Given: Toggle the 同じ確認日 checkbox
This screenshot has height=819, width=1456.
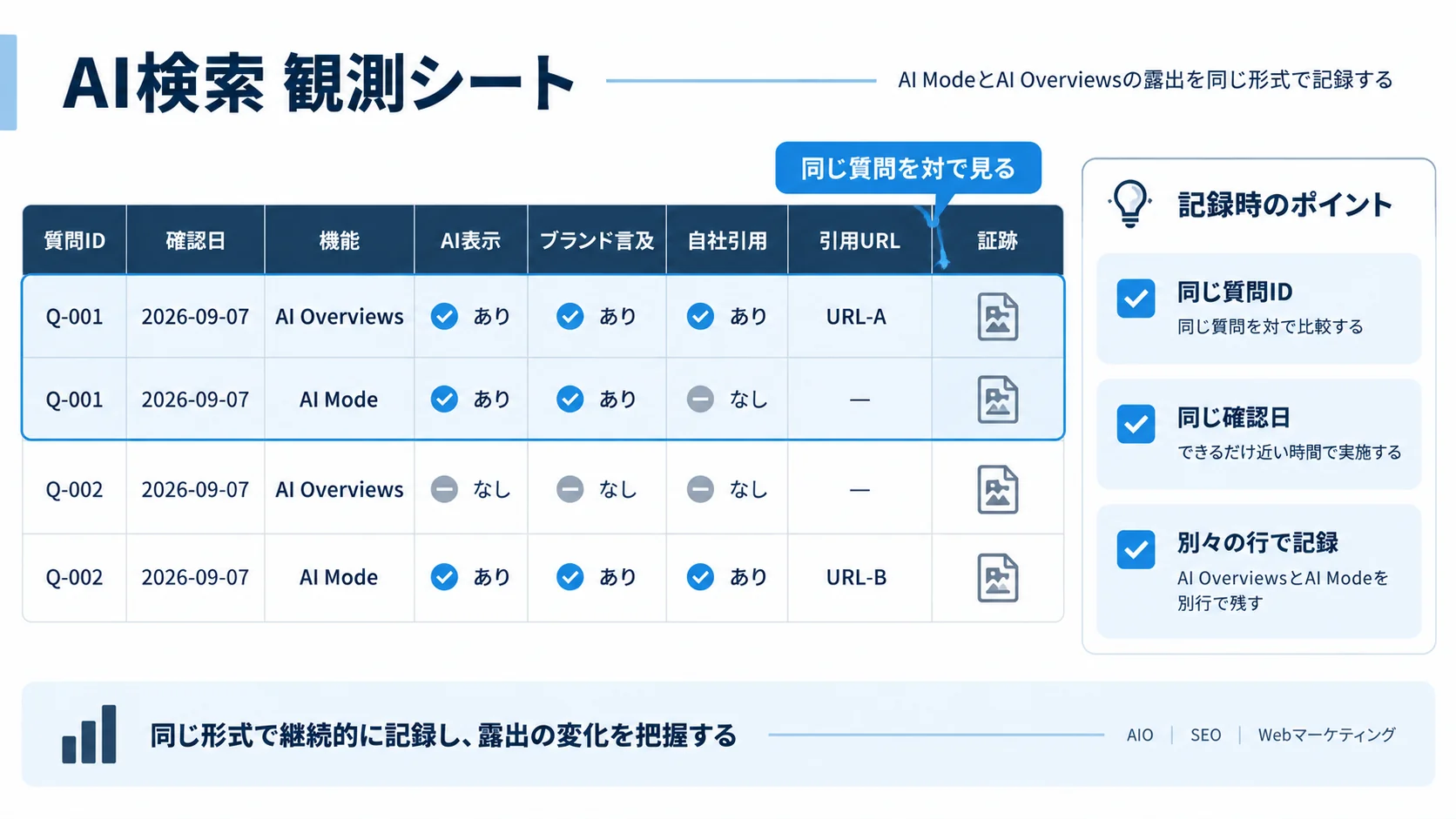Looking at the screenshot, I should tap(1136, 424).
